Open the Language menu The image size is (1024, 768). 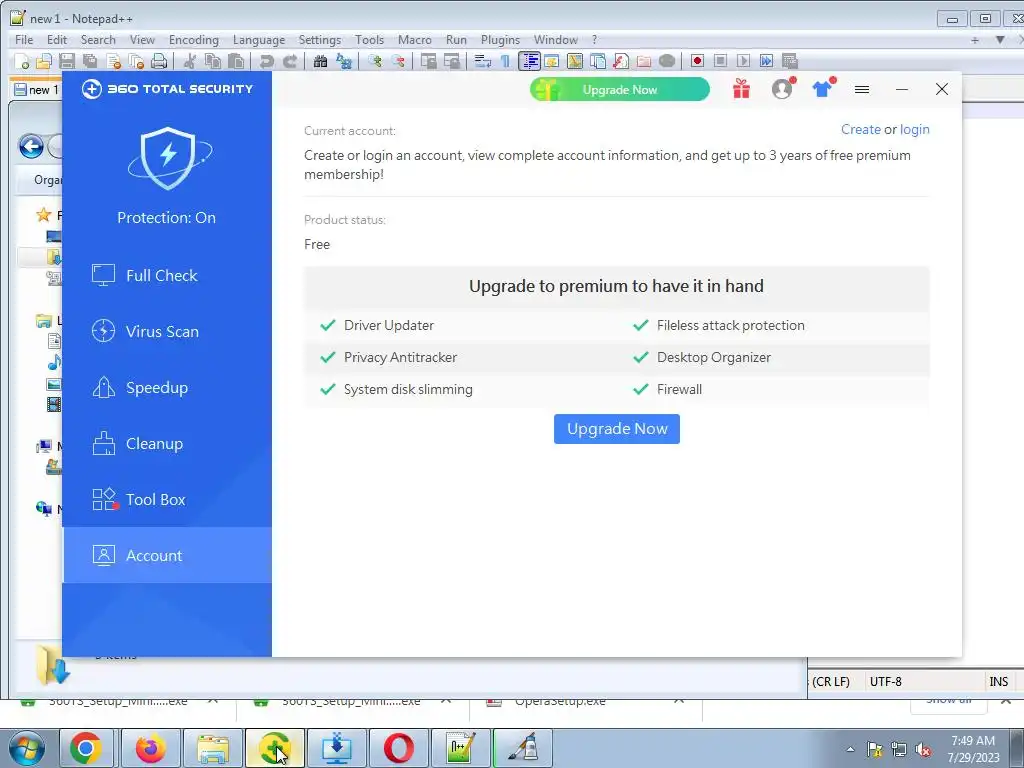pos(259,40)
